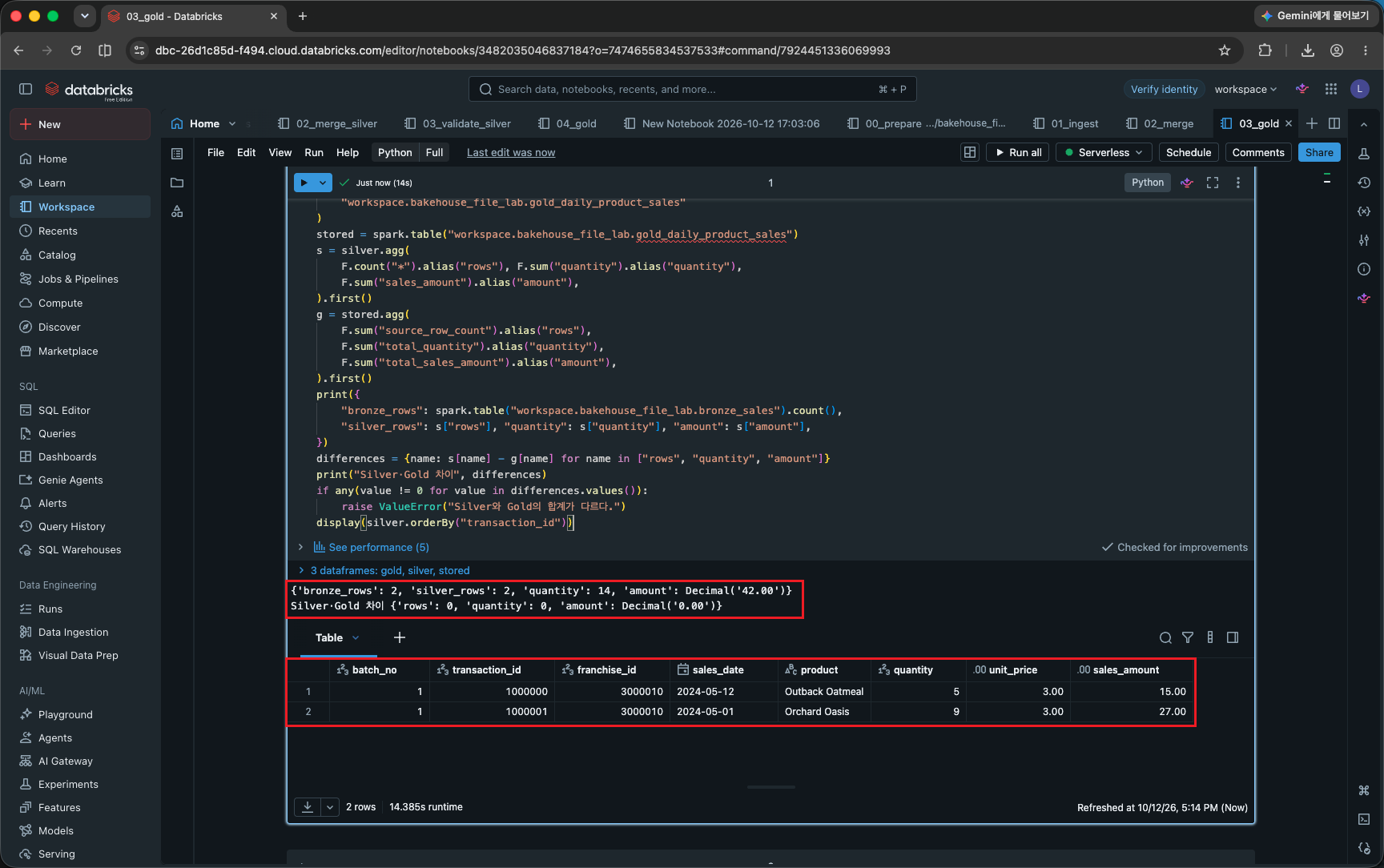Click the Run all button

(x=1017, y=152)
